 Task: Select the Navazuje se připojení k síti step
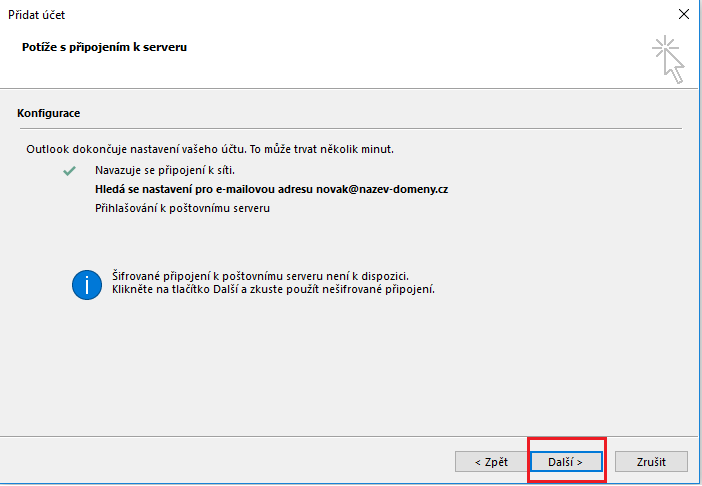click(165, 170)
